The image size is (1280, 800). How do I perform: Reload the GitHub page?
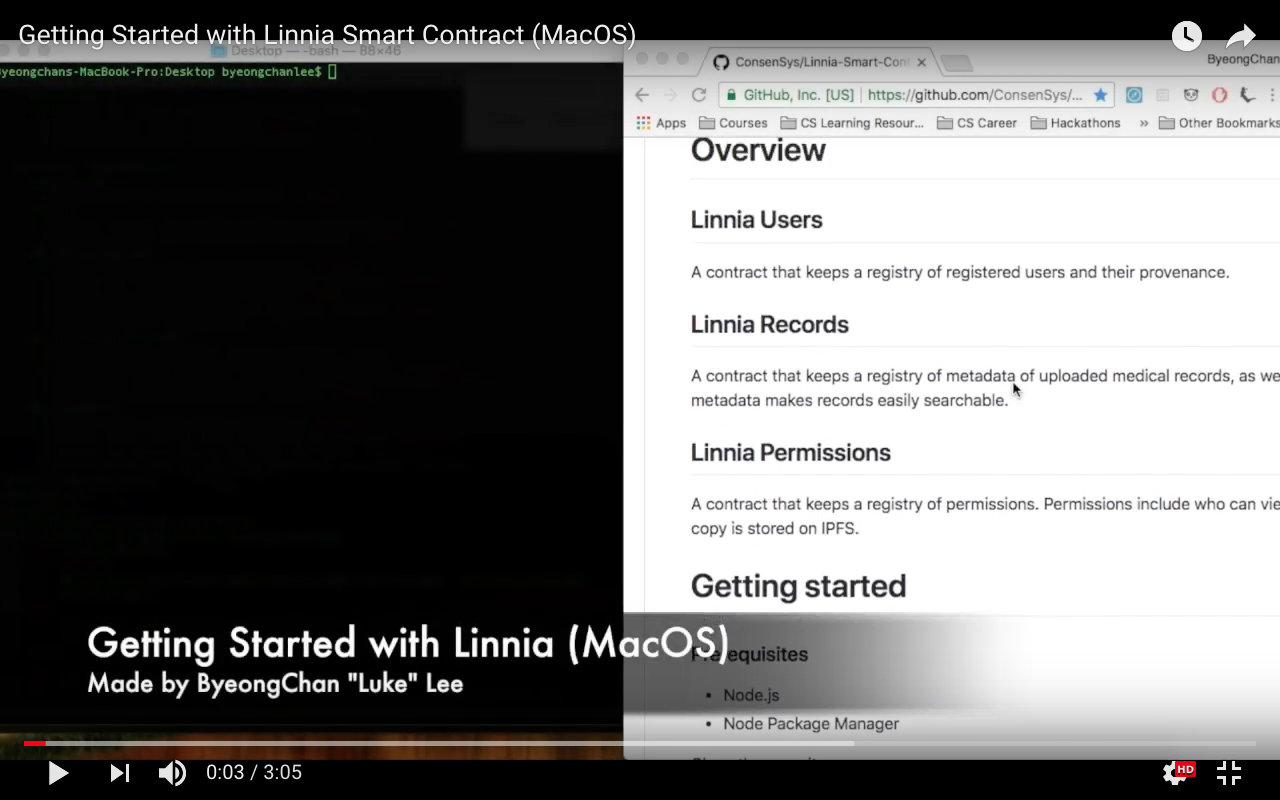click(x=699, y=95)
